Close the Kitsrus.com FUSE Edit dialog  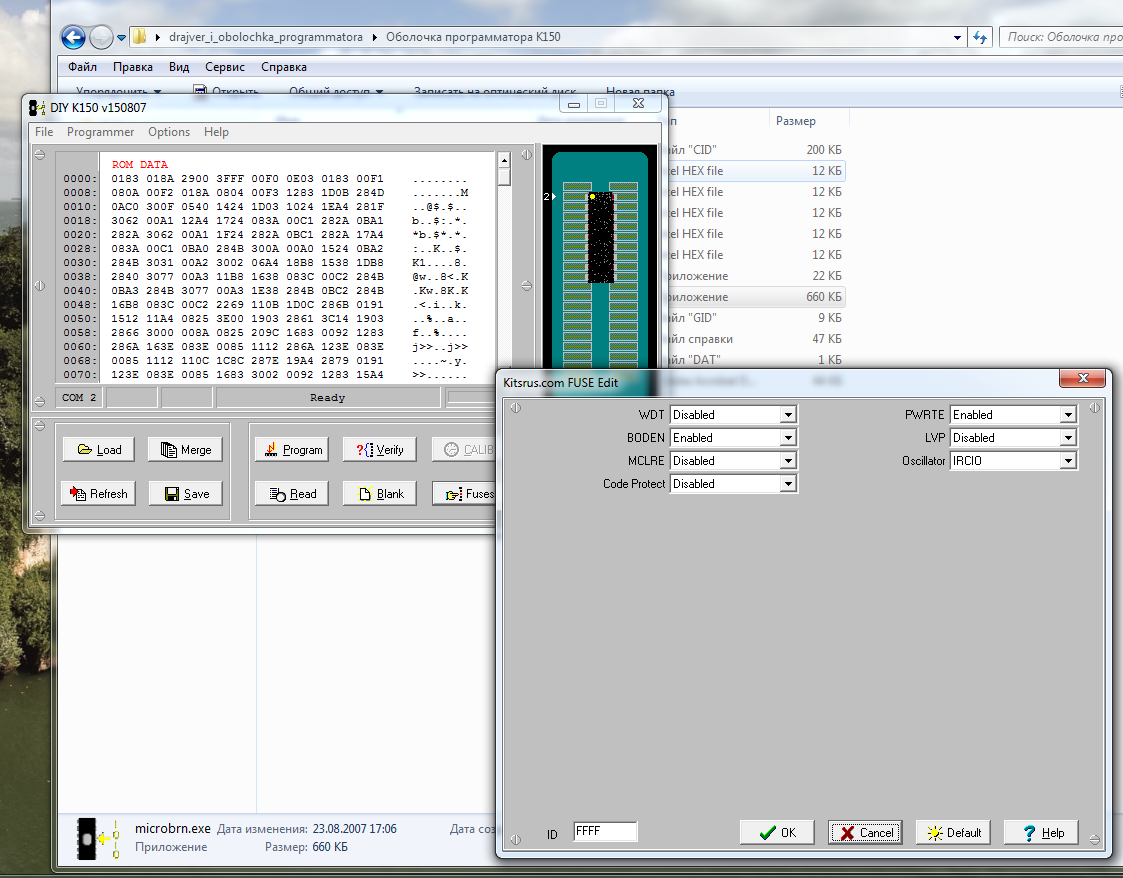coord(1083,378)
